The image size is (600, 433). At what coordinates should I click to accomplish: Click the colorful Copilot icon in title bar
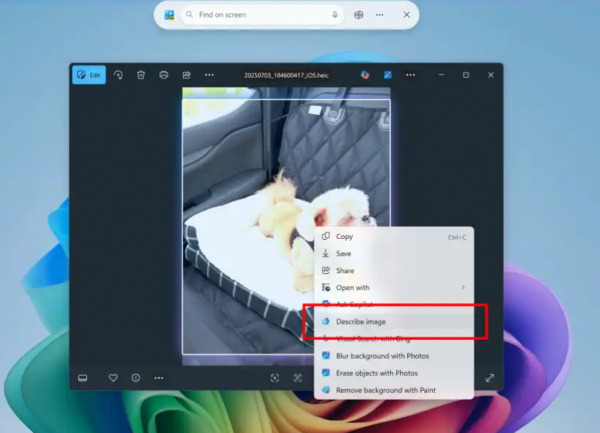pos(365,75)
